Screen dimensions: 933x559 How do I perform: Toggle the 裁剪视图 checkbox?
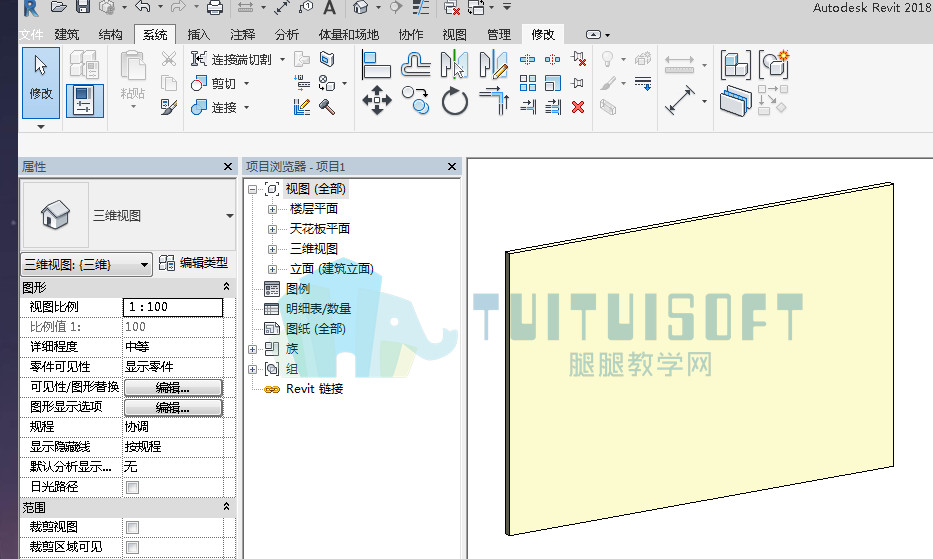coord(133,527)
